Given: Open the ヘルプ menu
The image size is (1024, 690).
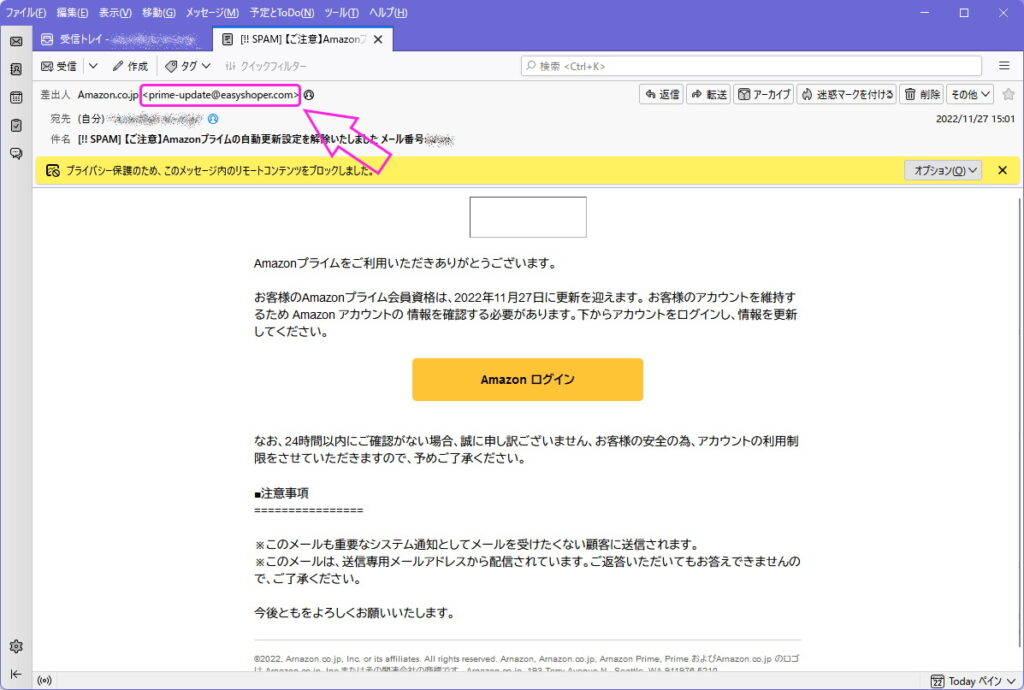Looking at the screenshot, I should (388, 12).
